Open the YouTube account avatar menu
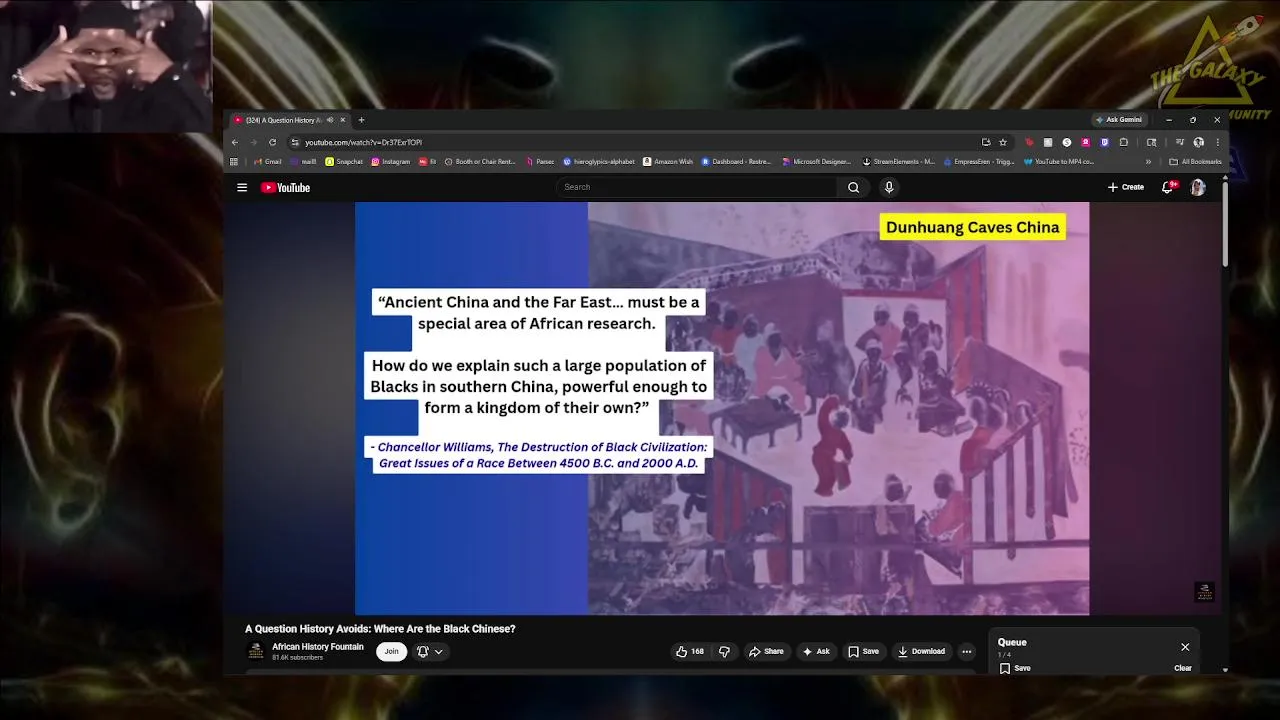Viewport: 1280px width, 720px height. pyautogui.click(x=1197, y=187)
